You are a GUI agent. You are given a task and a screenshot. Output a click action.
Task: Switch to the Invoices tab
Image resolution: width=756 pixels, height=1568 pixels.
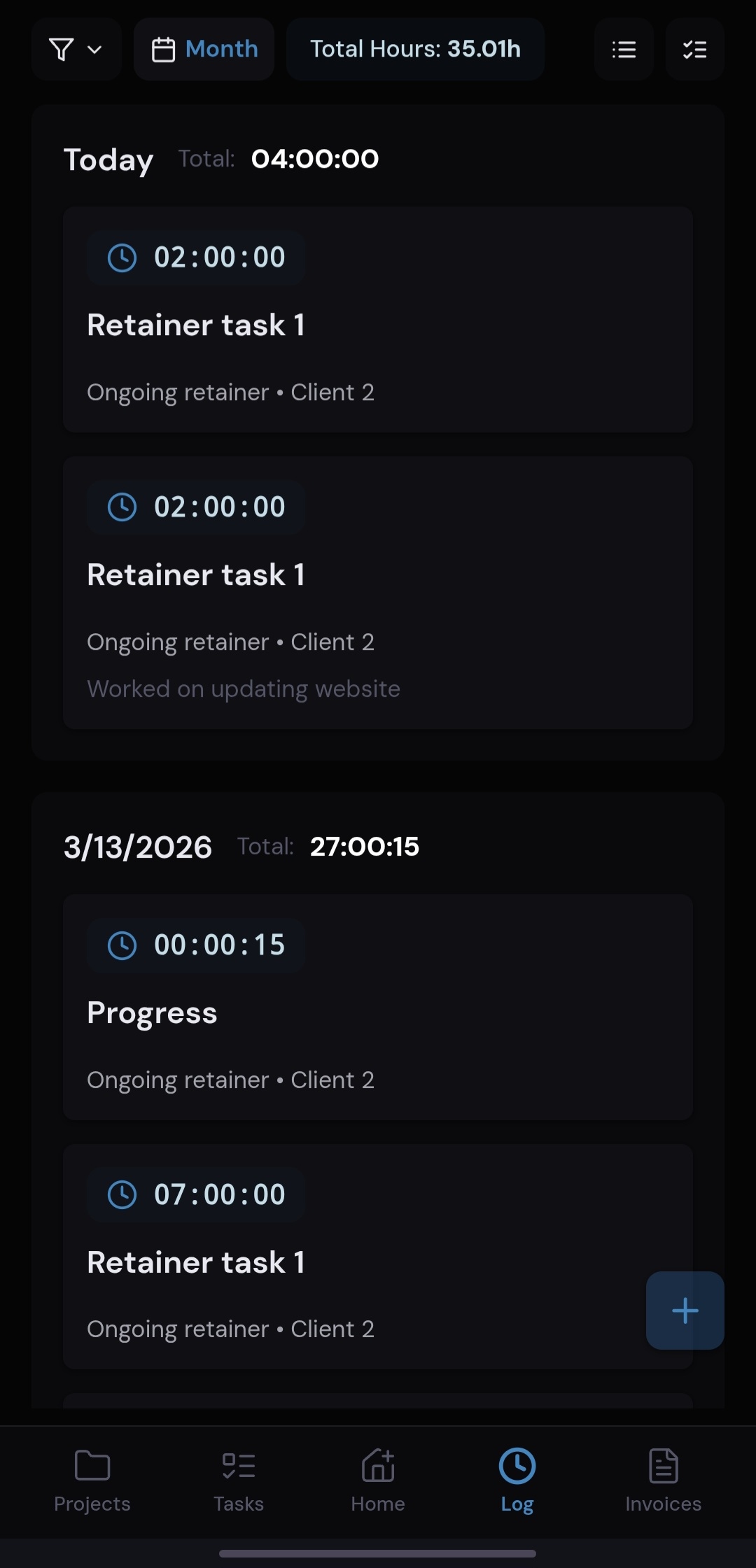click(663, 1476)
